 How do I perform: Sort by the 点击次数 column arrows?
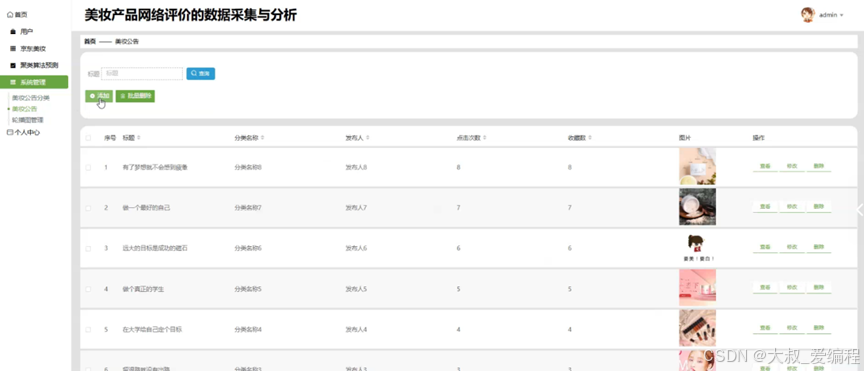[x=484, y=138]
